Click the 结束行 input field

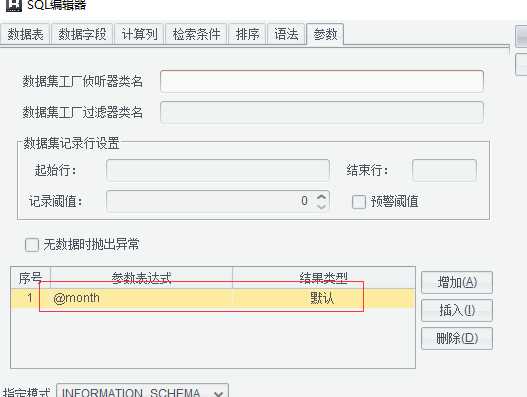click(x=444, y=170)
